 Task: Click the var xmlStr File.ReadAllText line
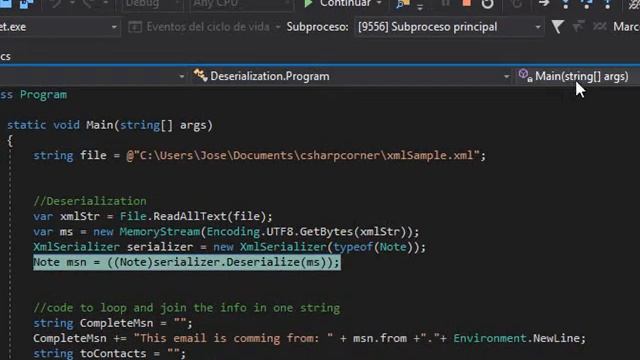[x=153, y=216]
